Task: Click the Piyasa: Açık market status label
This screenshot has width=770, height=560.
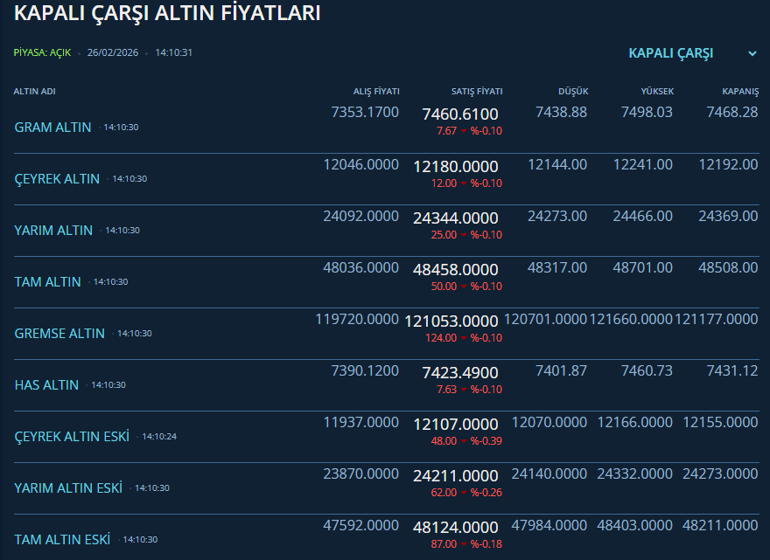Action: click(x=42, y=53)
